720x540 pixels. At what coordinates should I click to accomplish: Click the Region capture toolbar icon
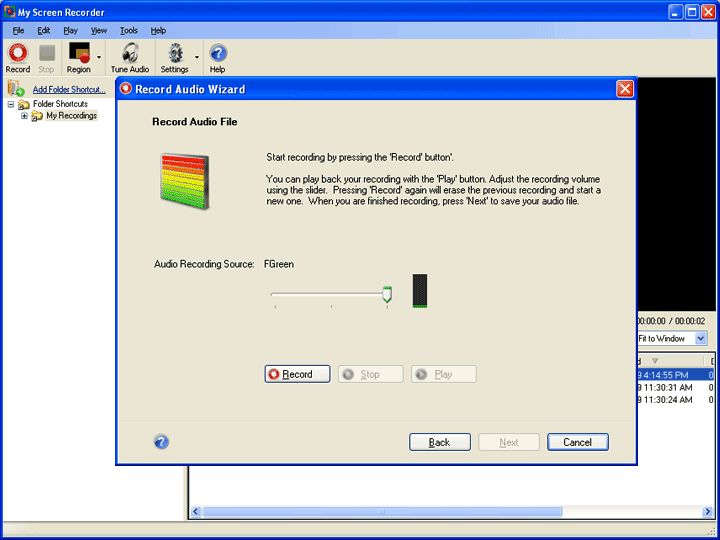[79, 53]
